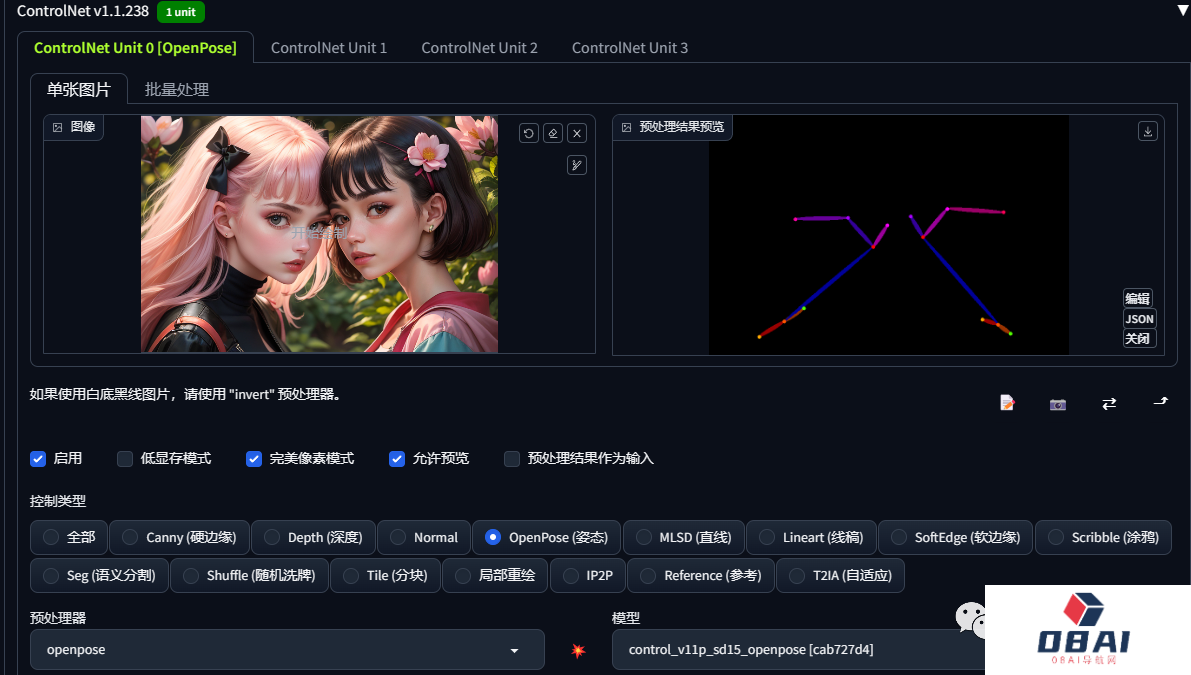Switch to ControlNet Unit 1 tab
Image resolution: width=1191 pixels, height=675 pixels.
tap(329, 48)
